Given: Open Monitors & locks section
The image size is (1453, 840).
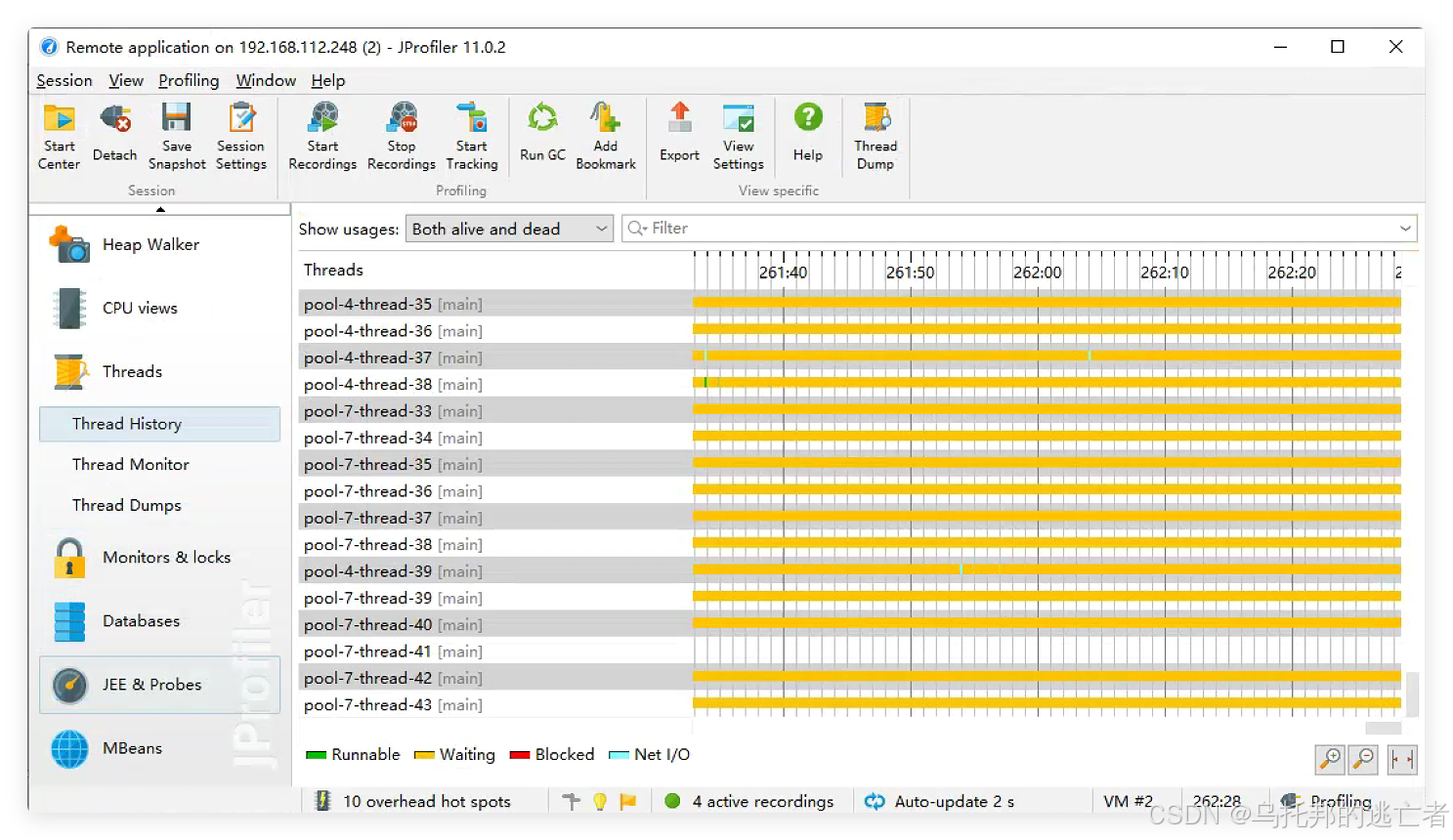Looking at the screenshot, I should tap(160, 557).
